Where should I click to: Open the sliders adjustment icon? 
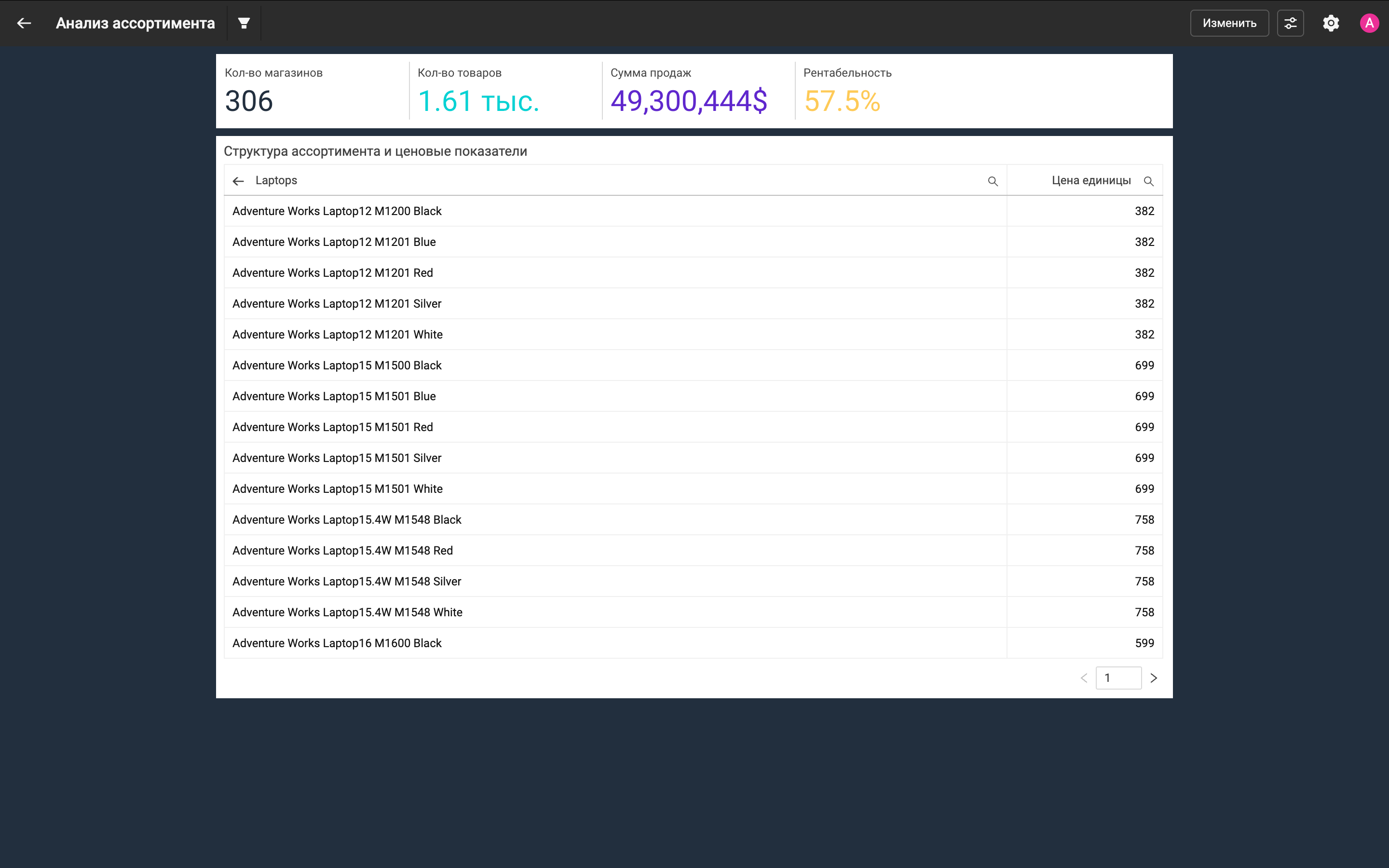point(1290,23)
